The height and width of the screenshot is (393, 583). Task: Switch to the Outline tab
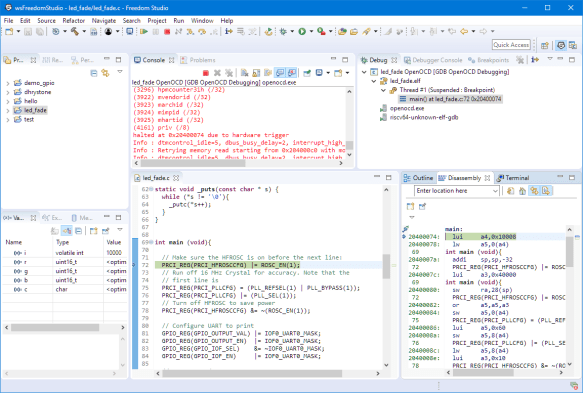click(x=419, y=178)
